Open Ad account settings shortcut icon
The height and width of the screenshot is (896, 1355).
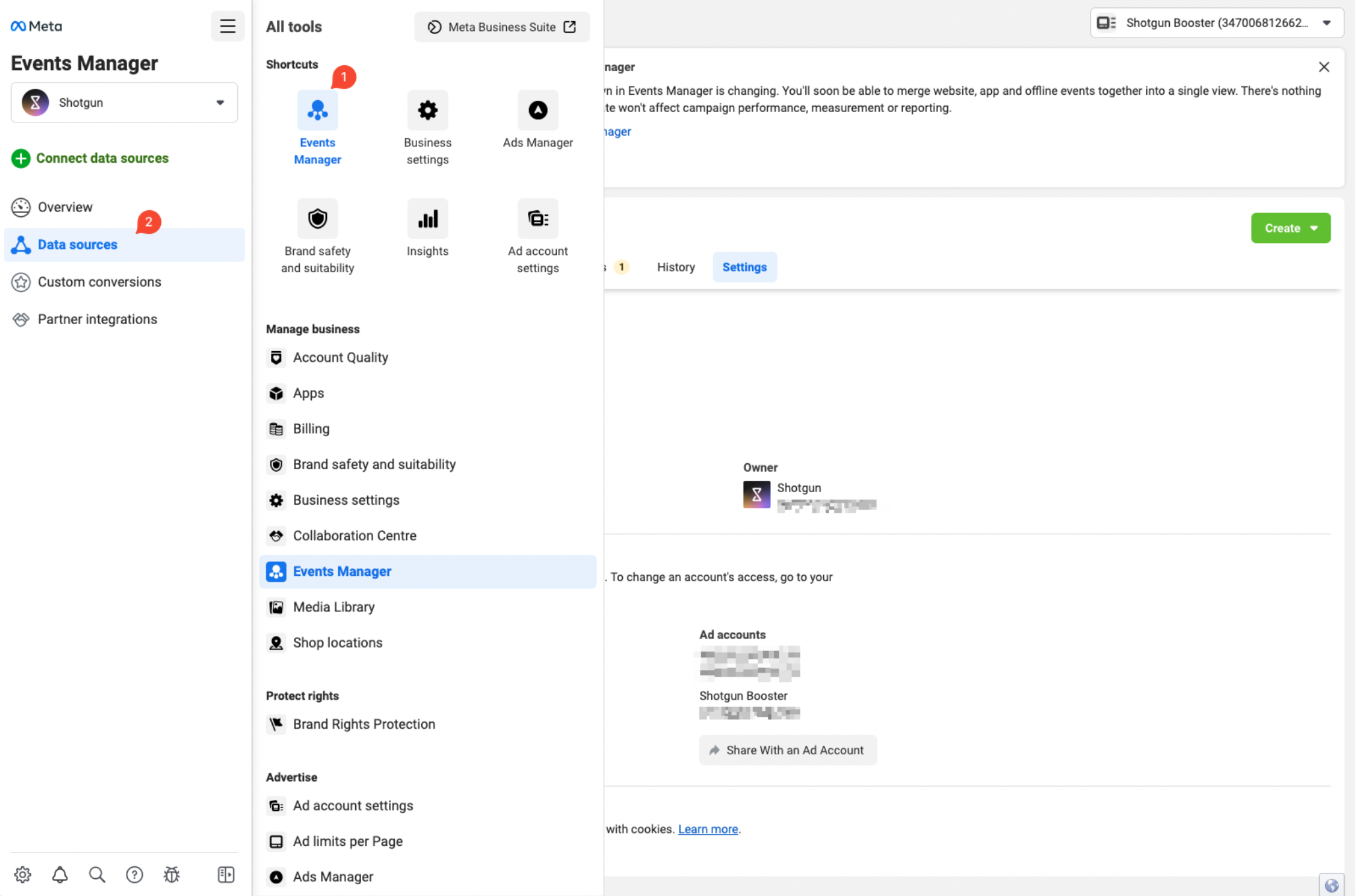coord(538,219)
